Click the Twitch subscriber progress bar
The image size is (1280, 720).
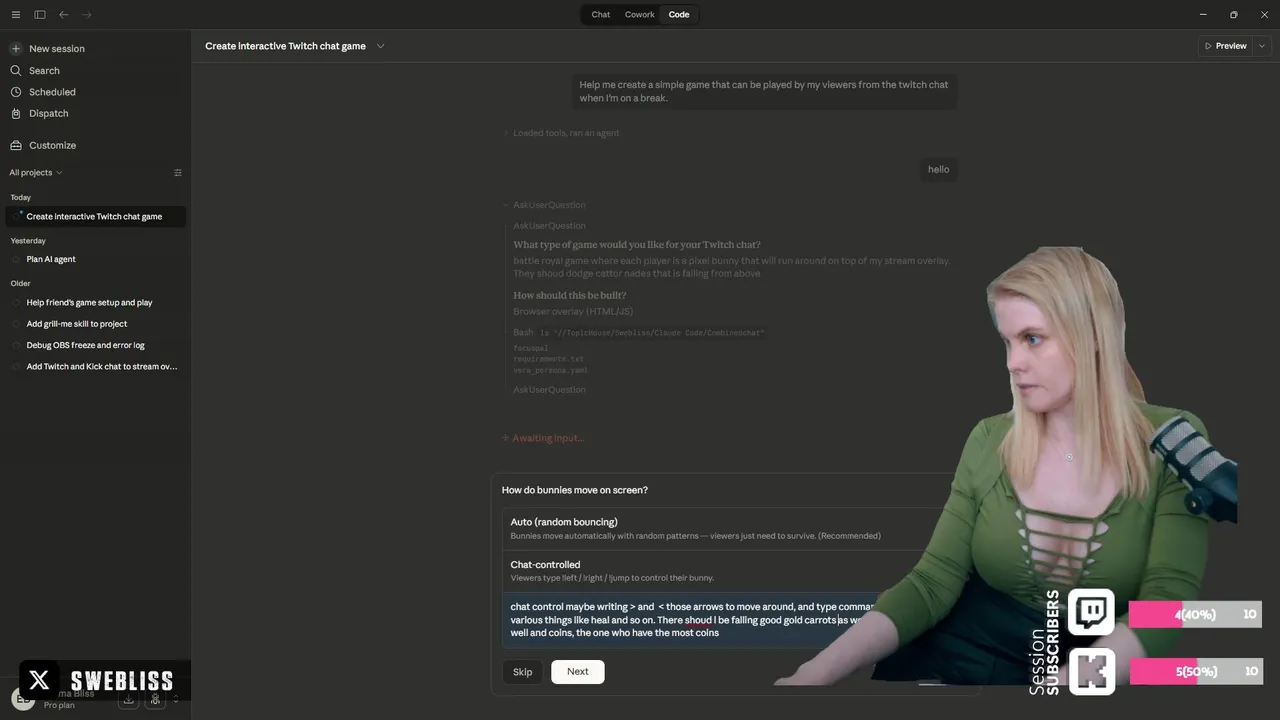click(1195, 614)
